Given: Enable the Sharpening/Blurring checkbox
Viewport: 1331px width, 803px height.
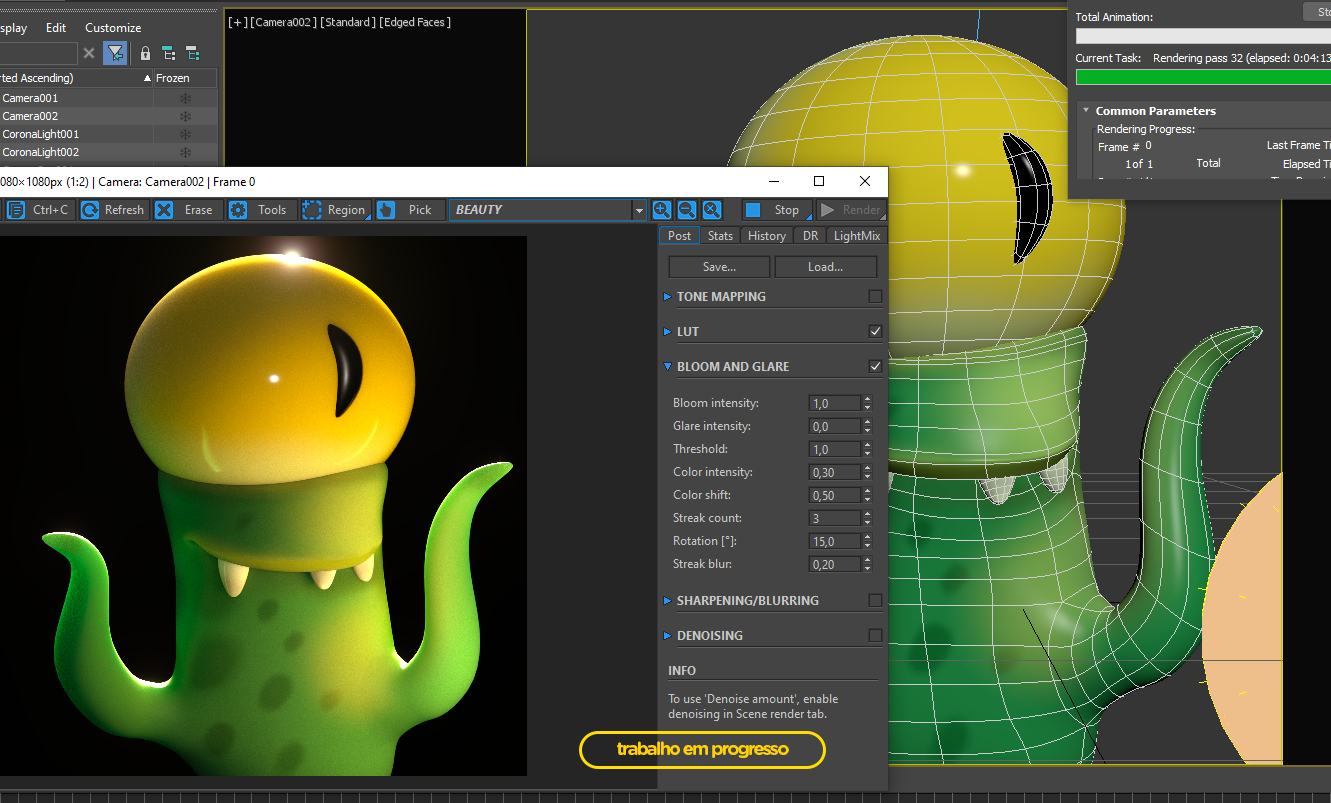Looking at the screenshot, I should (875, 601).
